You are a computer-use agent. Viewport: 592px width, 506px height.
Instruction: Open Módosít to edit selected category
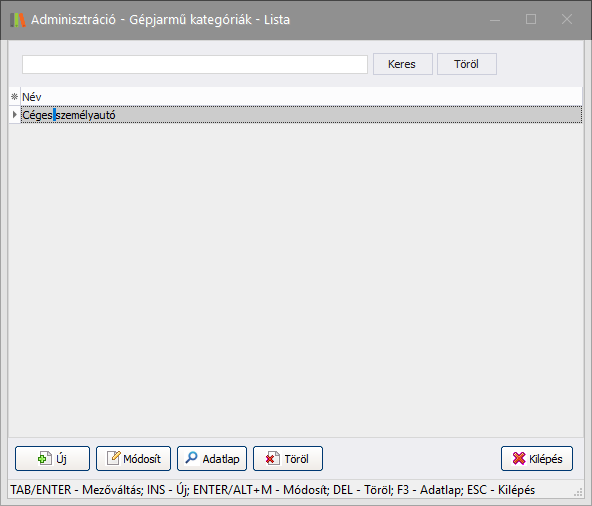coord(133,458)
